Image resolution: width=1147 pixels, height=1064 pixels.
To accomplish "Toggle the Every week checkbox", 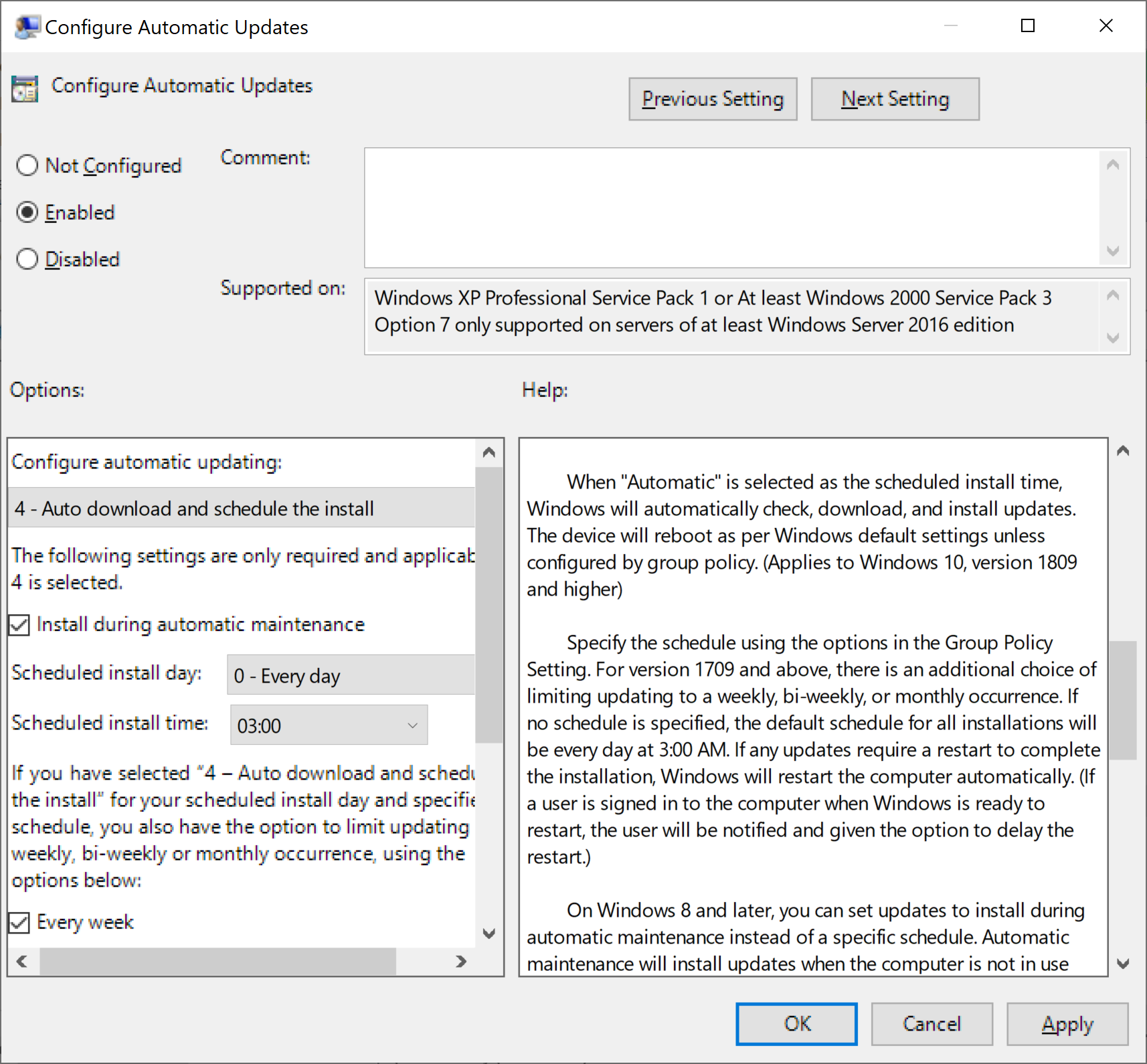I will point(19,923).
